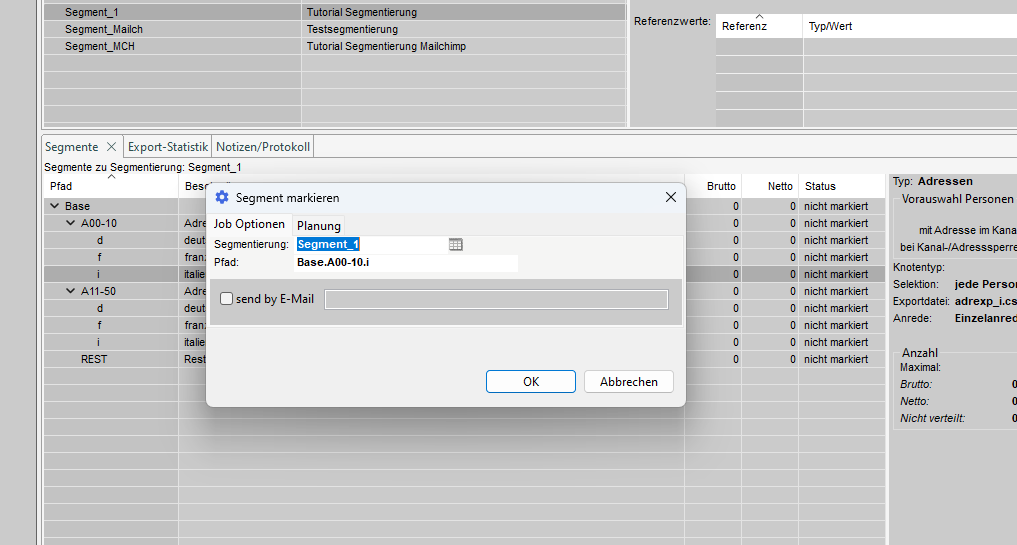Select Segment_Mailch in the segmentation list
The width and height of the screenshot is (1017, 545).
(x=104, y=29)
